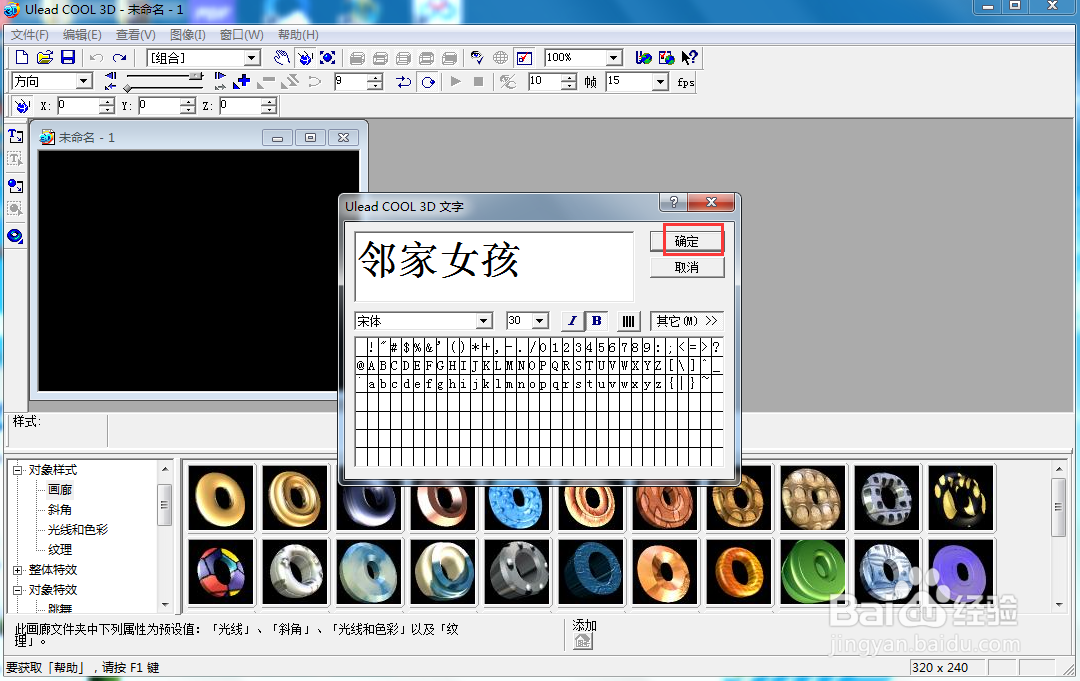Click the text input showing 邻家女孩
1080x681 pixels.
[x=494, y=266]
